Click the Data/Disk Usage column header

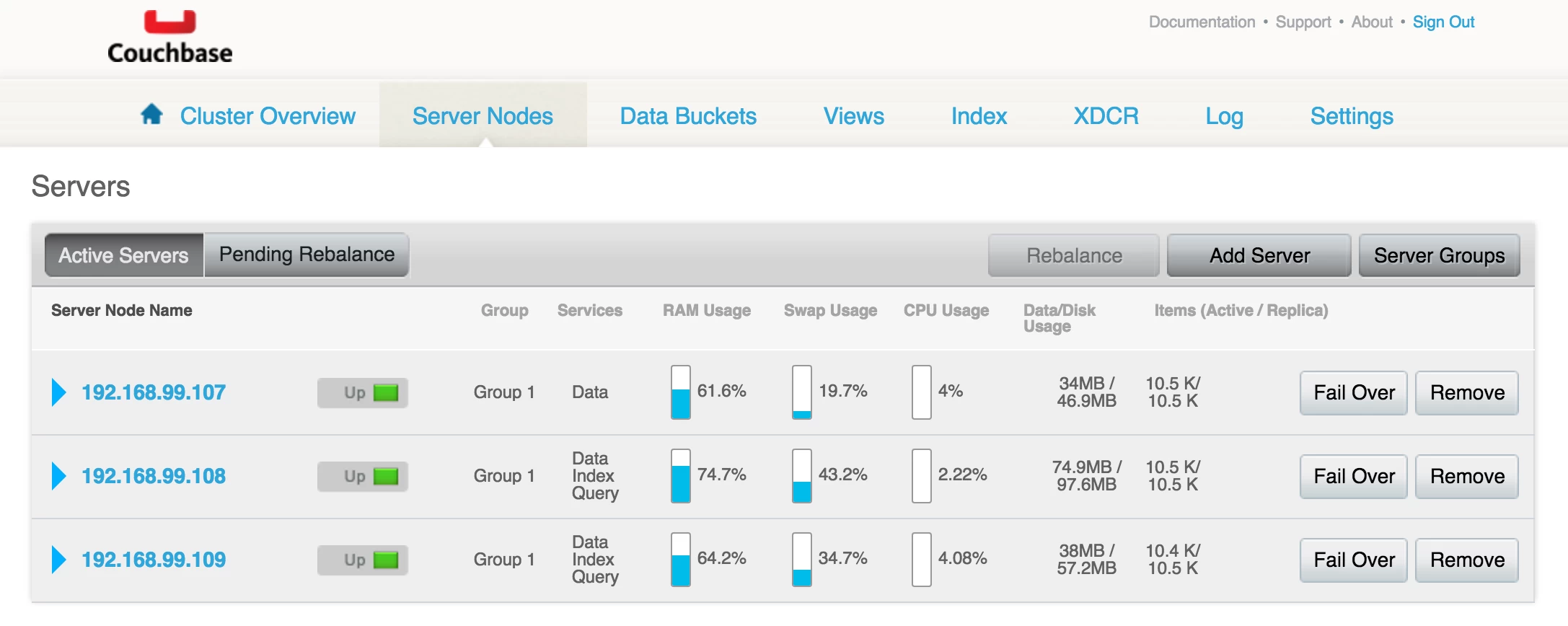coord(1060,318)
